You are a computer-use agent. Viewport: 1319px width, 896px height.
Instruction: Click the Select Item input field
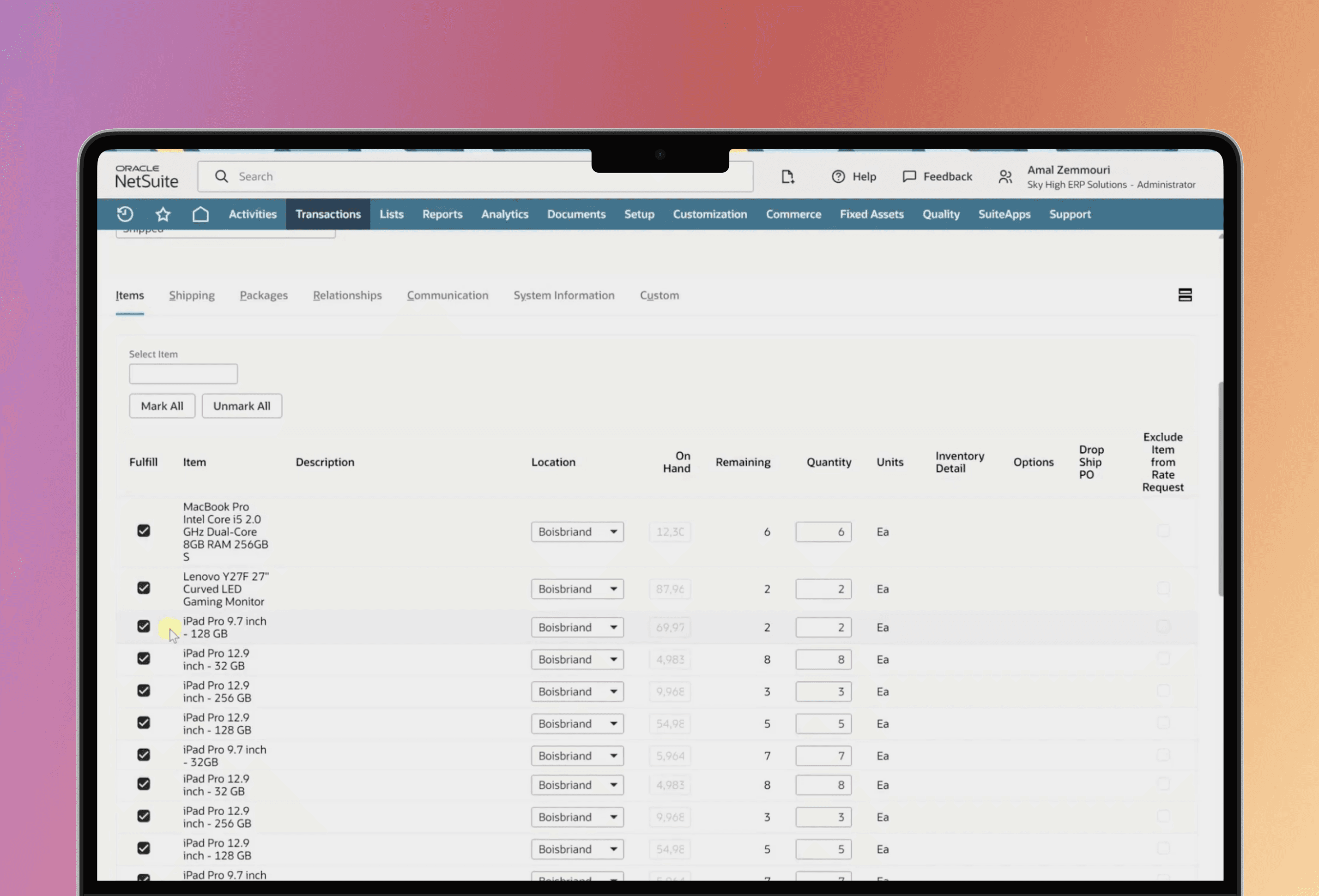(183, 374)
